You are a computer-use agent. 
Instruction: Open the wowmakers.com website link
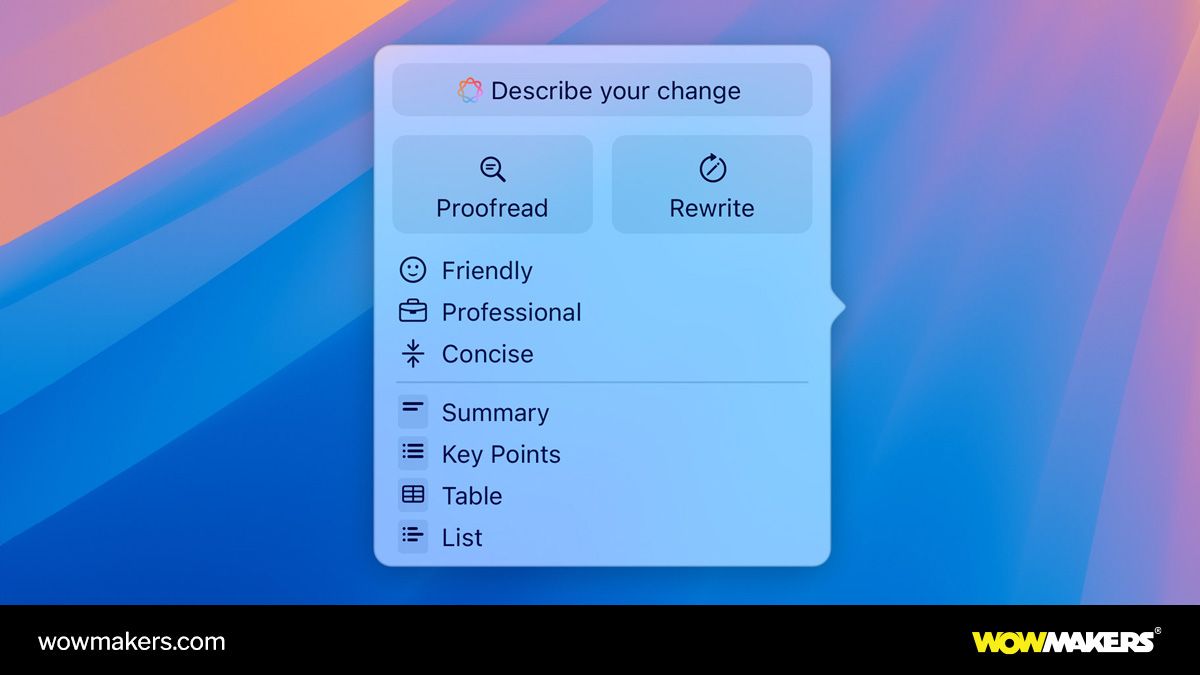click(131, 643)
